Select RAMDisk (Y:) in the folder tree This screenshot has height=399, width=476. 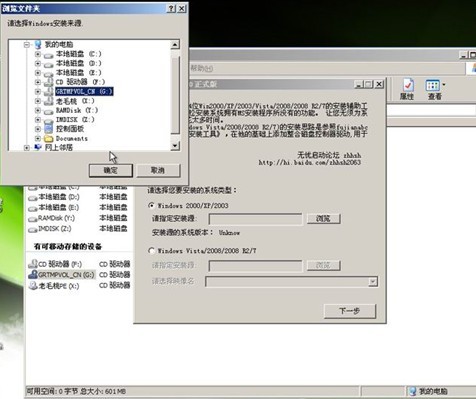(x=77, y=110)
